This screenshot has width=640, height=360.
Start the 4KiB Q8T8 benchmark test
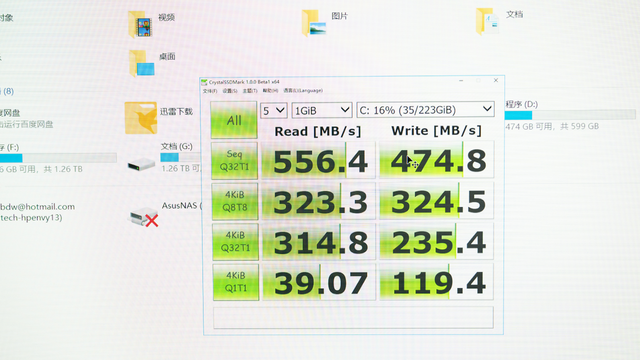point(235,201)
